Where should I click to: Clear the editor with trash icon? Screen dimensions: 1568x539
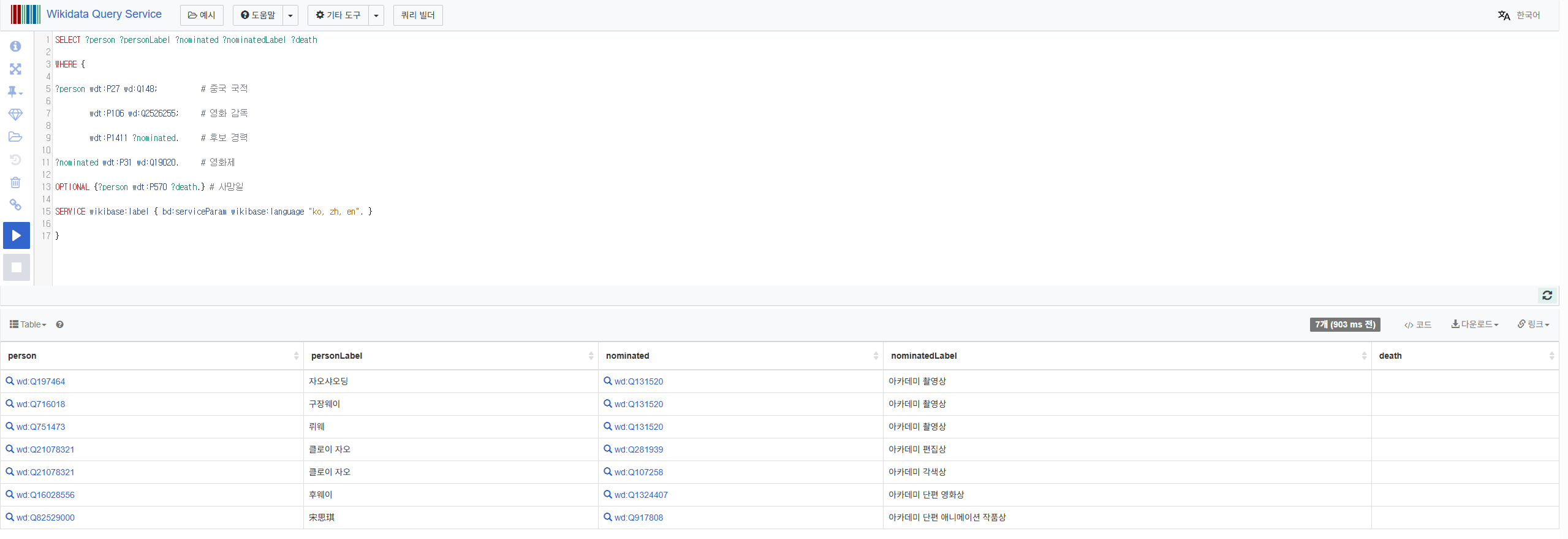point(15,183)
